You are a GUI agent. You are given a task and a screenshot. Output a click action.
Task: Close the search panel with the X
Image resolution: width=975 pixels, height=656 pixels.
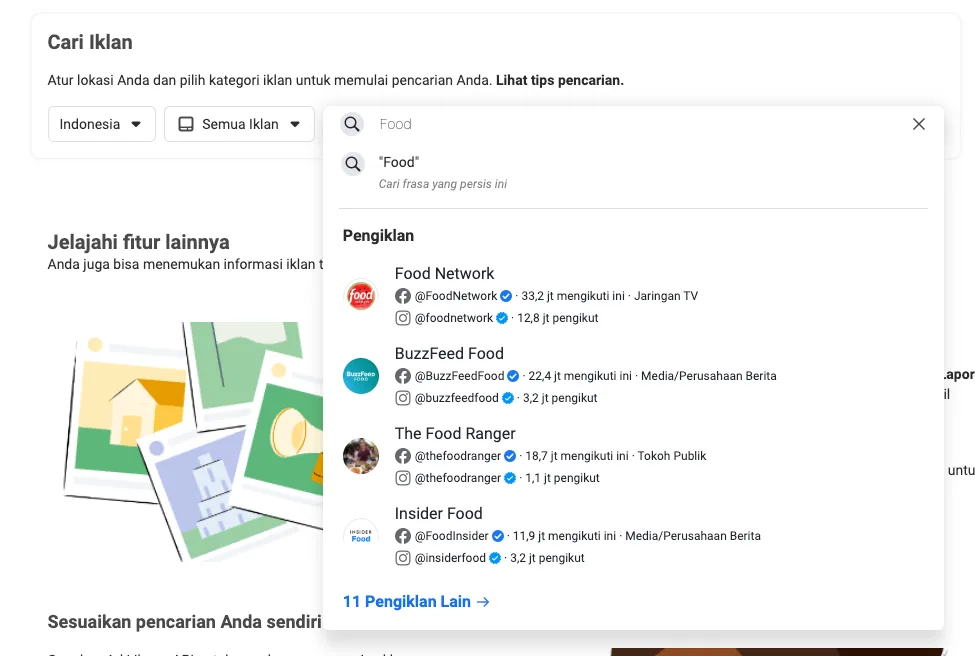tap(918, 123)
